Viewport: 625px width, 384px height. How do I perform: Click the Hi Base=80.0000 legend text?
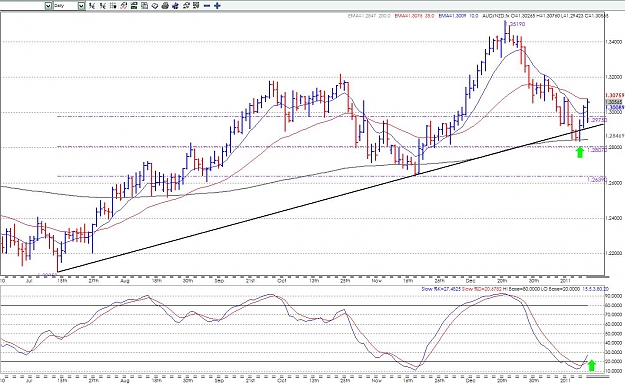tap(521, 289)
